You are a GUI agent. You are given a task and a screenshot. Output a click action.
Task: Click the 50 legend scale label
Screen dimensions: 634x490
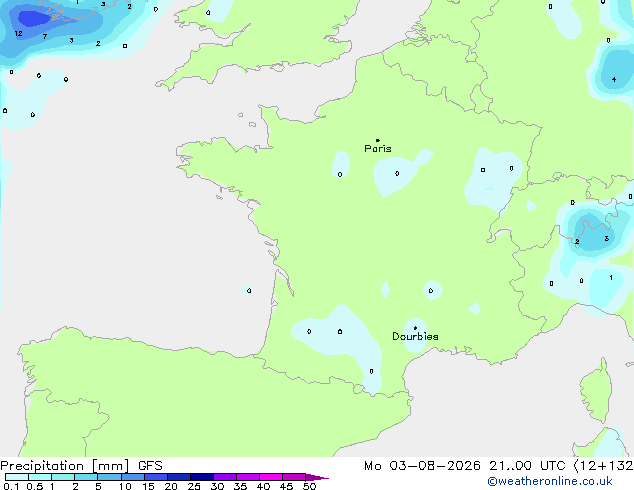(309, 486)
